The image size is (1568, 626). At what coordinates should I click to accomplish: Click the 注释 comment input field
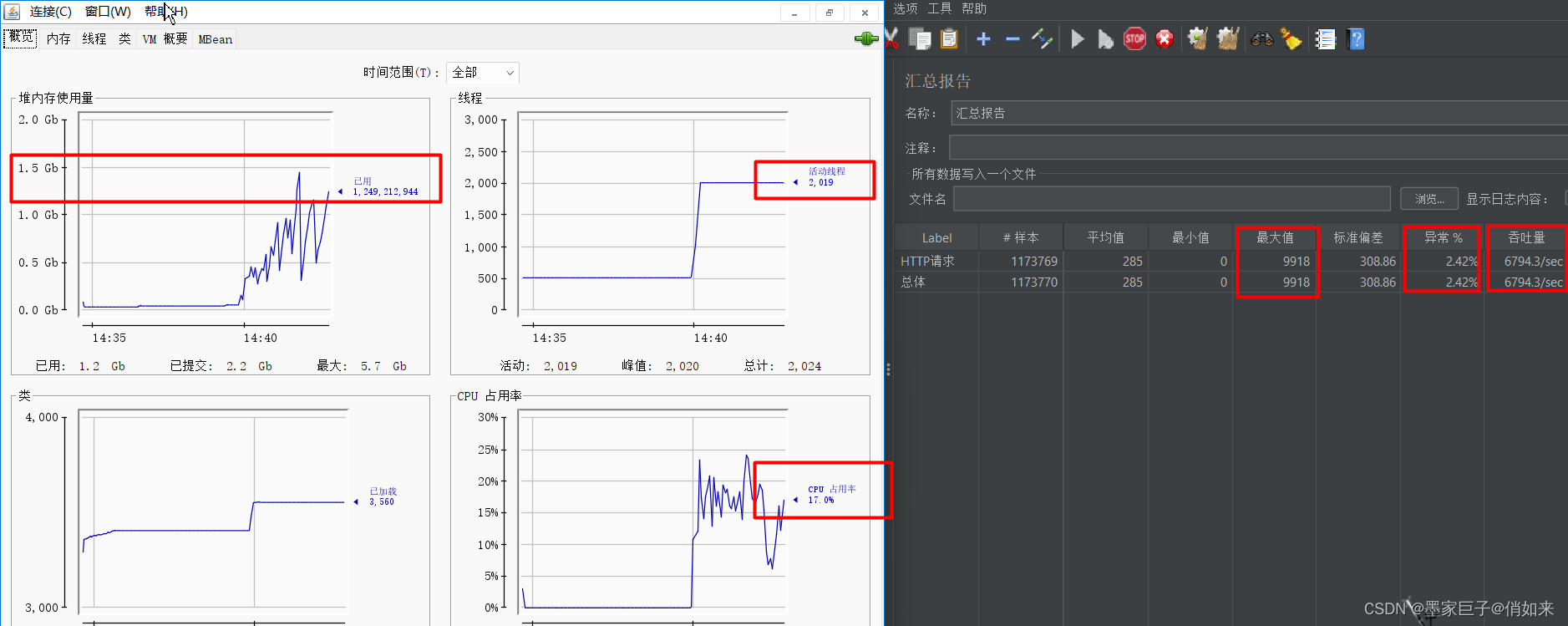(1258, 148)
